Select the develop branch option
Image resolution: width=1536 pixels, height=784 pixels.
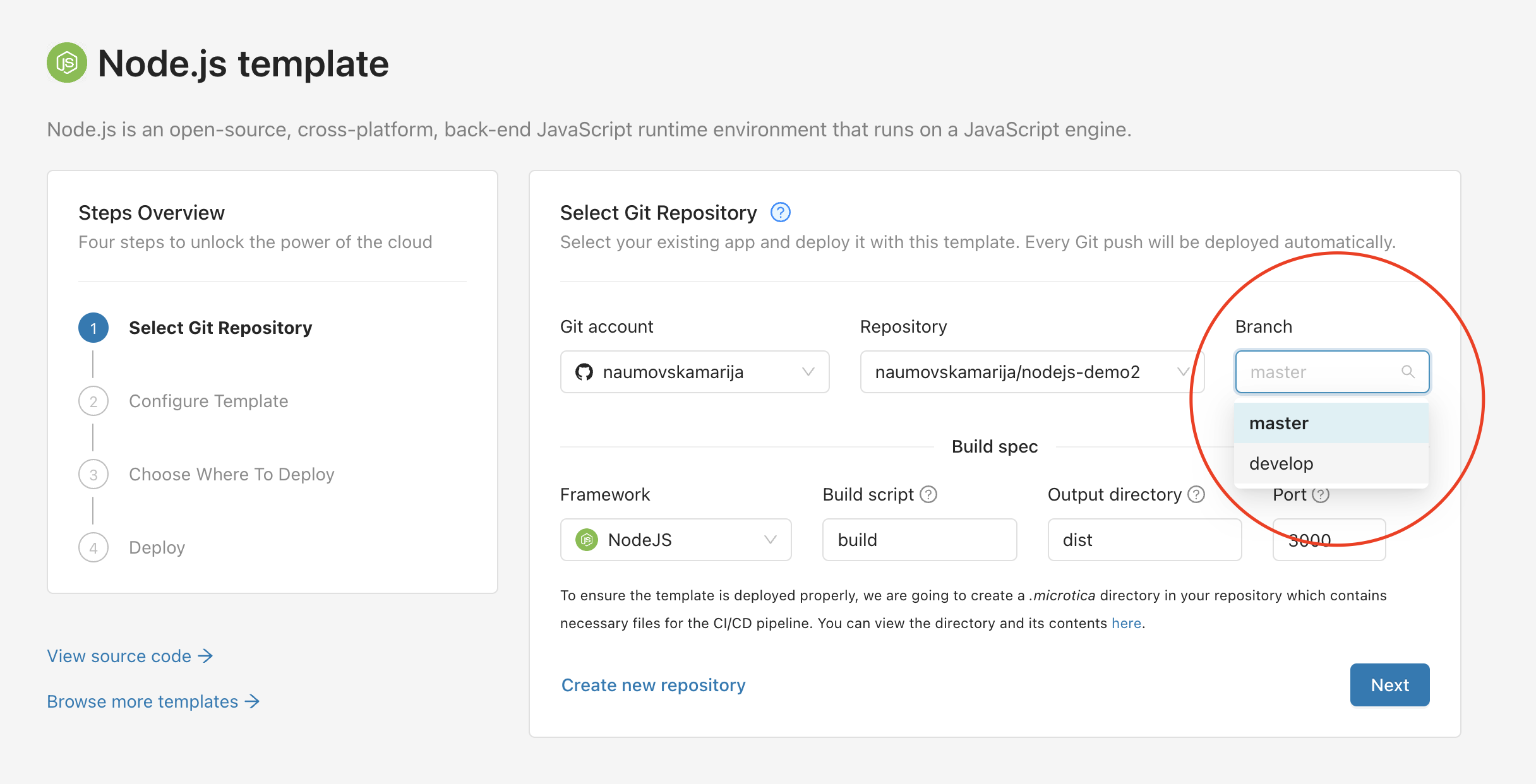[1331, 463]
